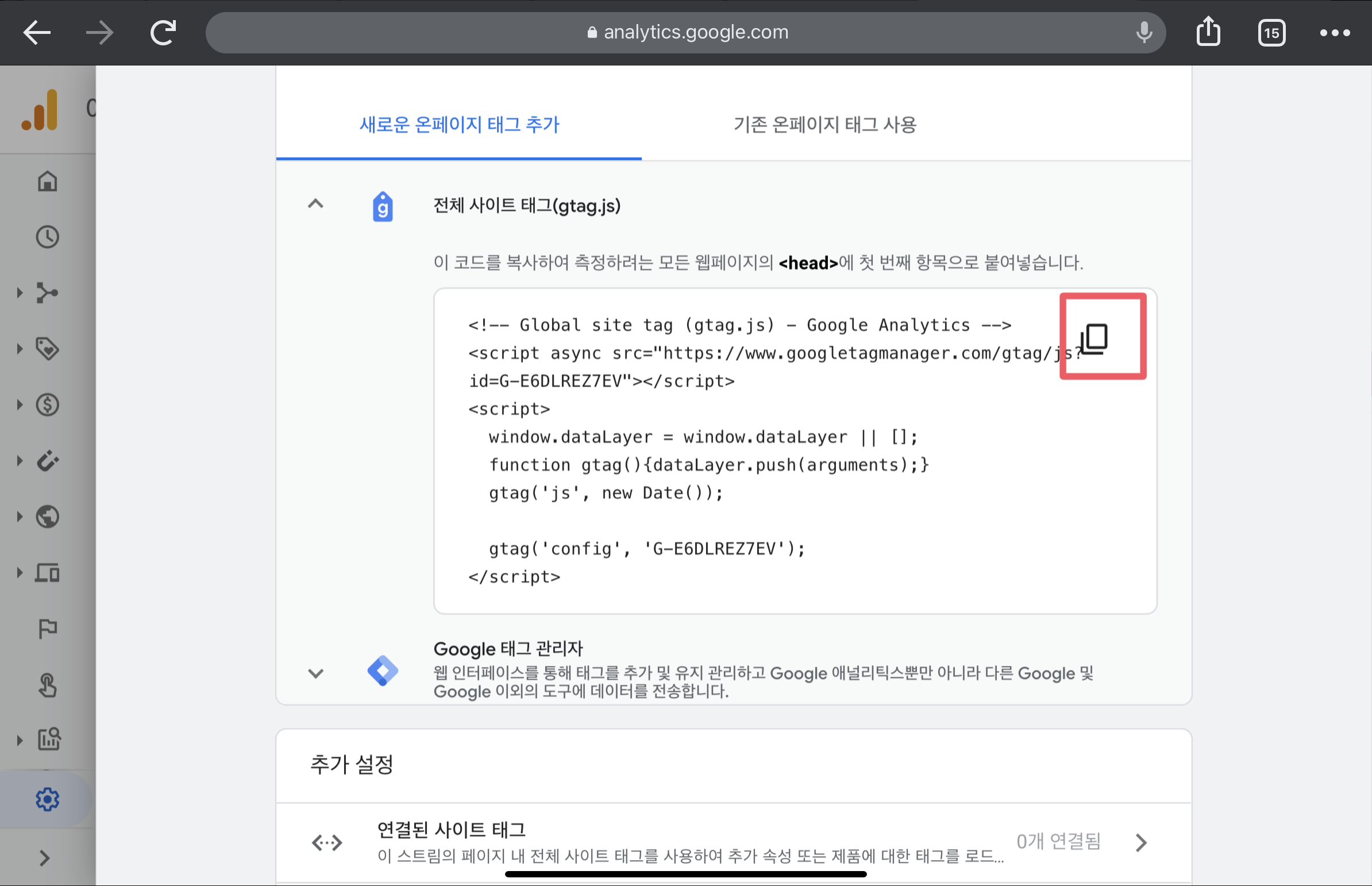Expand the Tech devices section triangle

[x=20, y=572]
